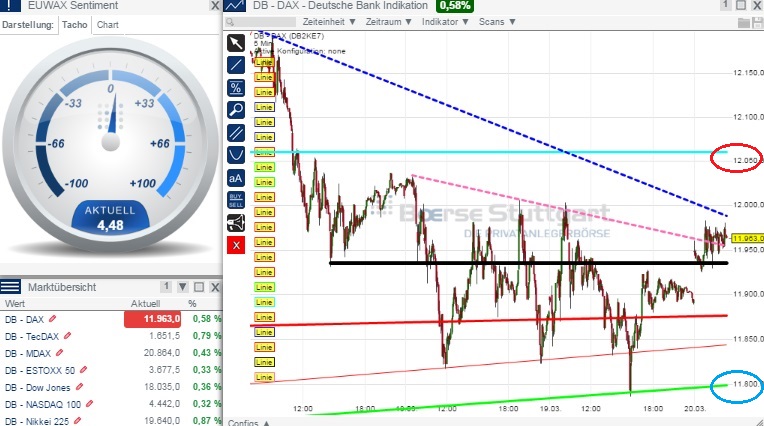Click the red 11.963,0 DAX price cell
This screenshot has height=426, width=764.
(153, 319)
